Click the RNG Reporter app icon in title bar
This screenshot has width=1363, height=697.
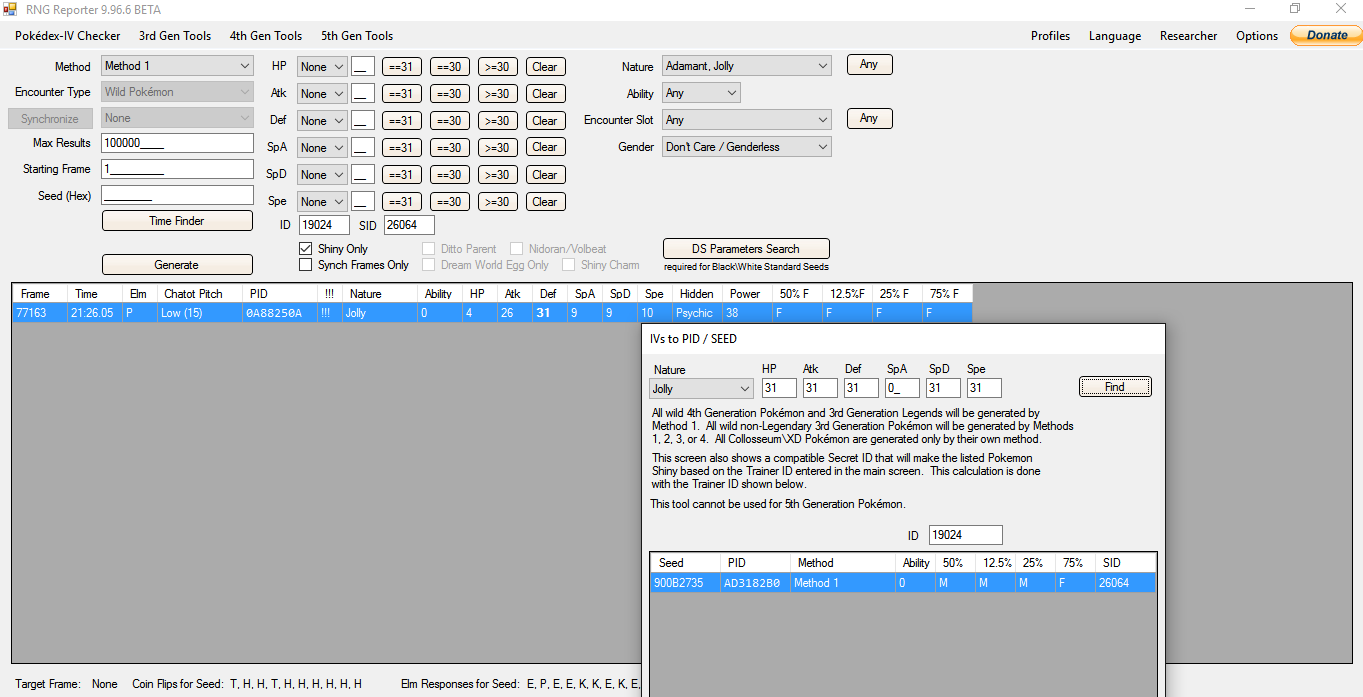pos(10,9)
